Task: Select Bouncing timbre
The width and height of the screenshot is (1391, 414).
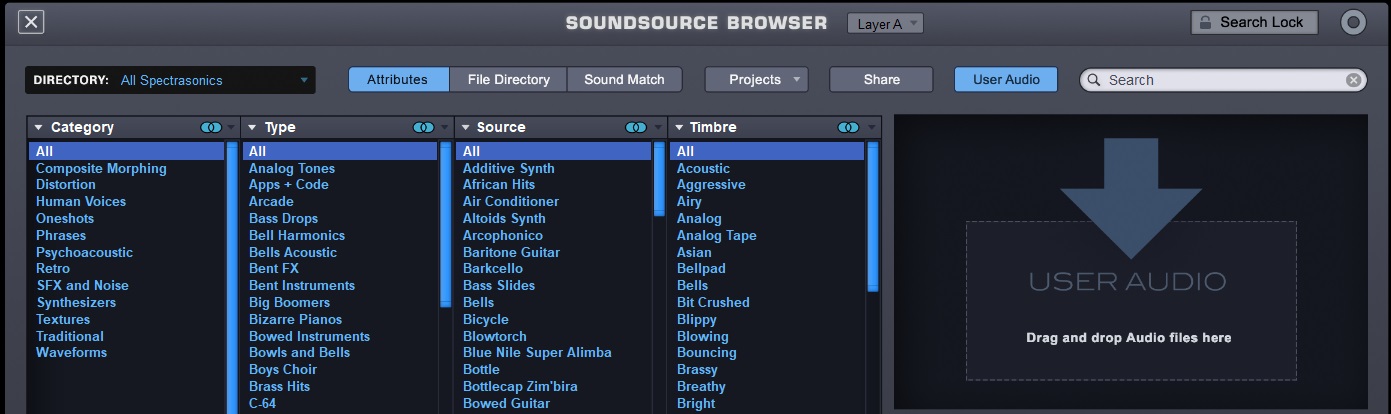Action: 707,352
